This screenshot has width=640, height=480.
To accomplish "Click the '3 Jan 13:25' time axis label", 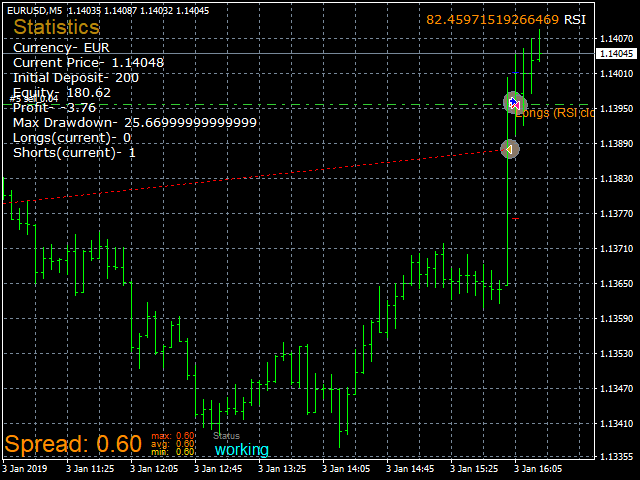I will point(282,469).
